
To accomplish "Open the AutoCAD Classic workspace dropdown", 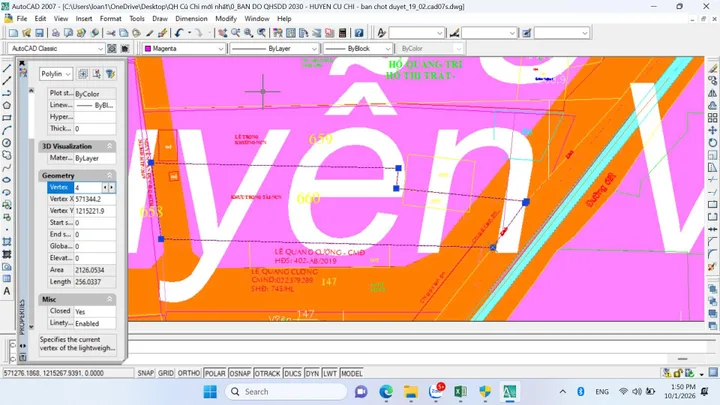I will pyautogui.click(x=100, y=48).
